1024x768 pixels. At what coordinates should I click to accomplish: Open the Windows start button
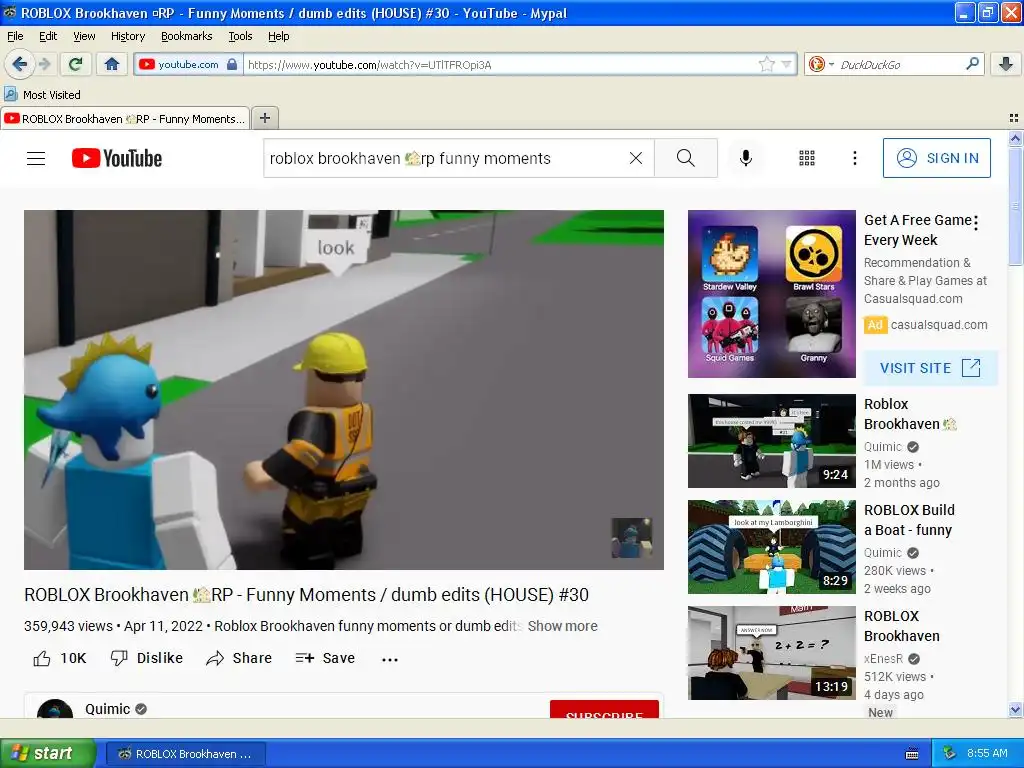tap(47, 754)
